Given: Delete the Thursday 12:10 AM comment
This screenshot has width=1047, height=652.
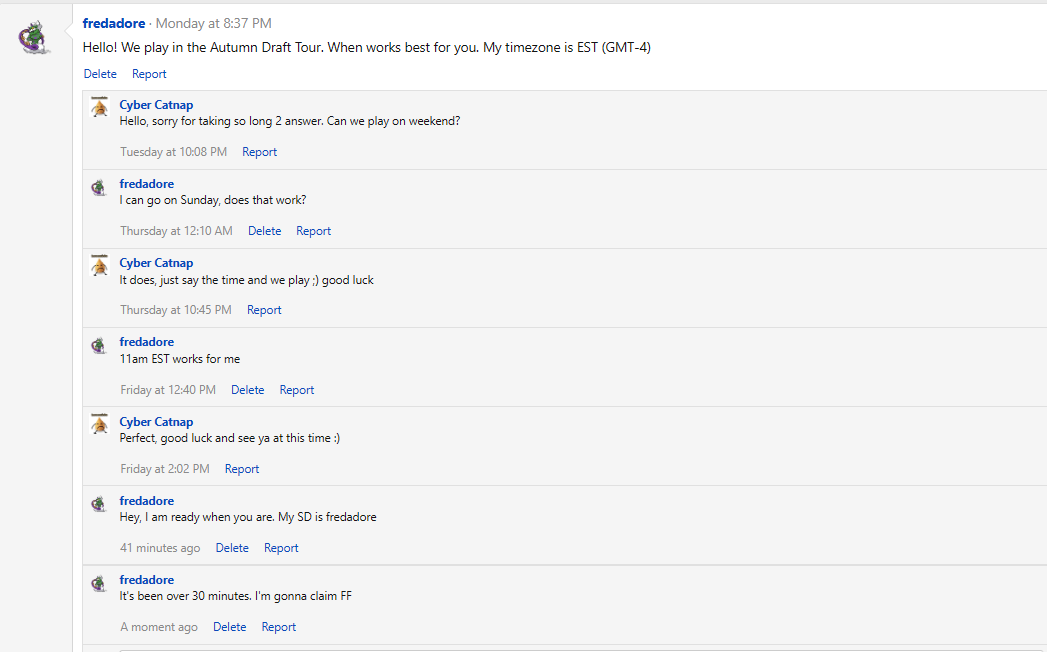Looking at the screenshot, I should [264, 231].
